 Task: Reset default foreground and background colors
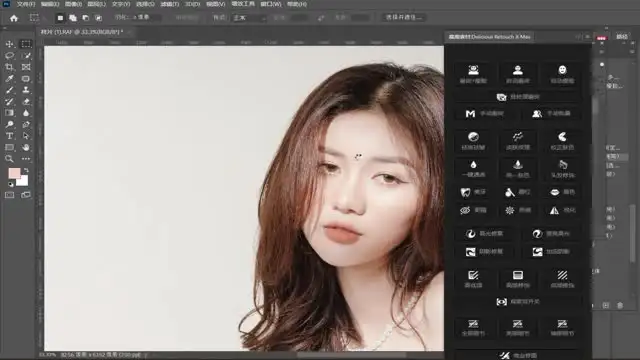click(11, 184)
